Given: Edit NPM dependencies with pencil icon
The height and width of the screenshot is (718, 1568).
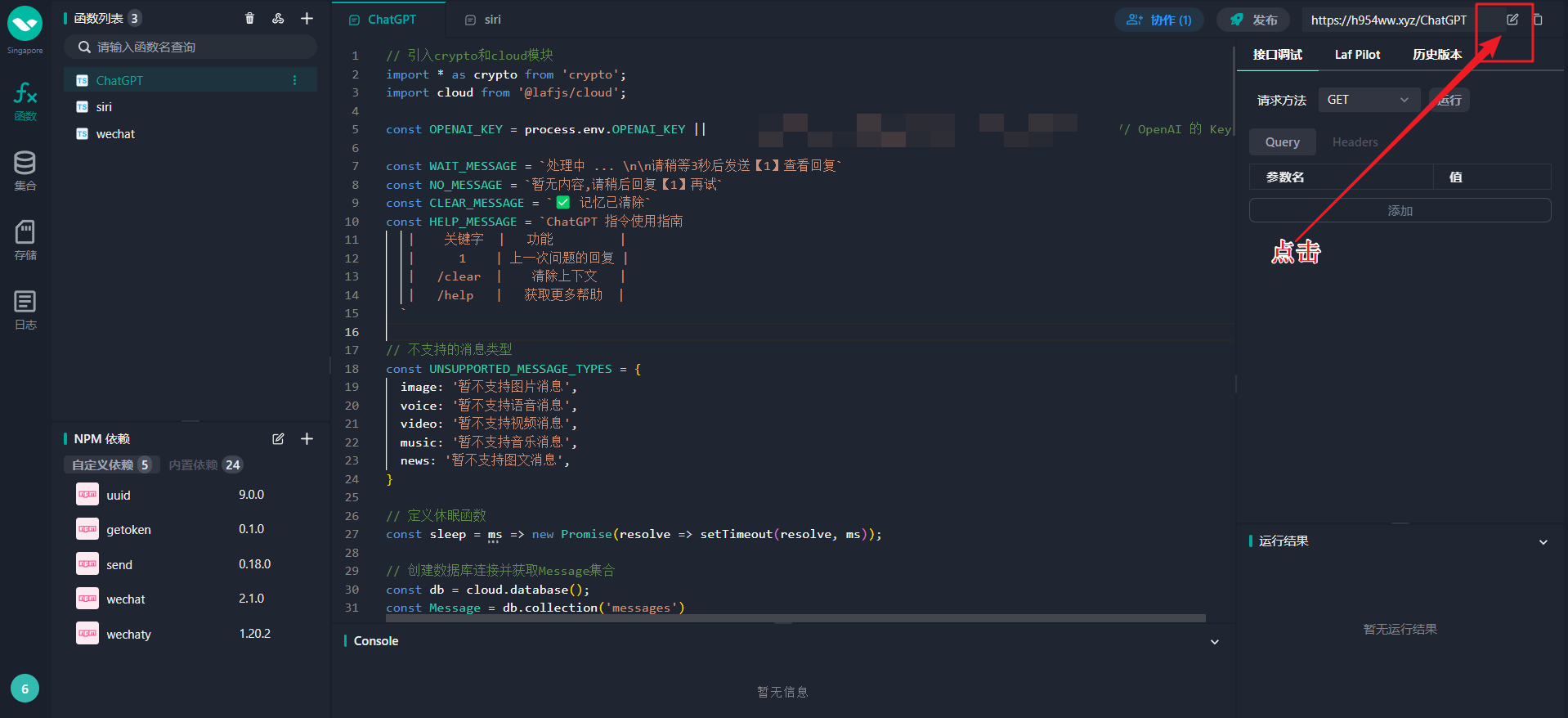Looking at the screenshot, I should (278, 439).
